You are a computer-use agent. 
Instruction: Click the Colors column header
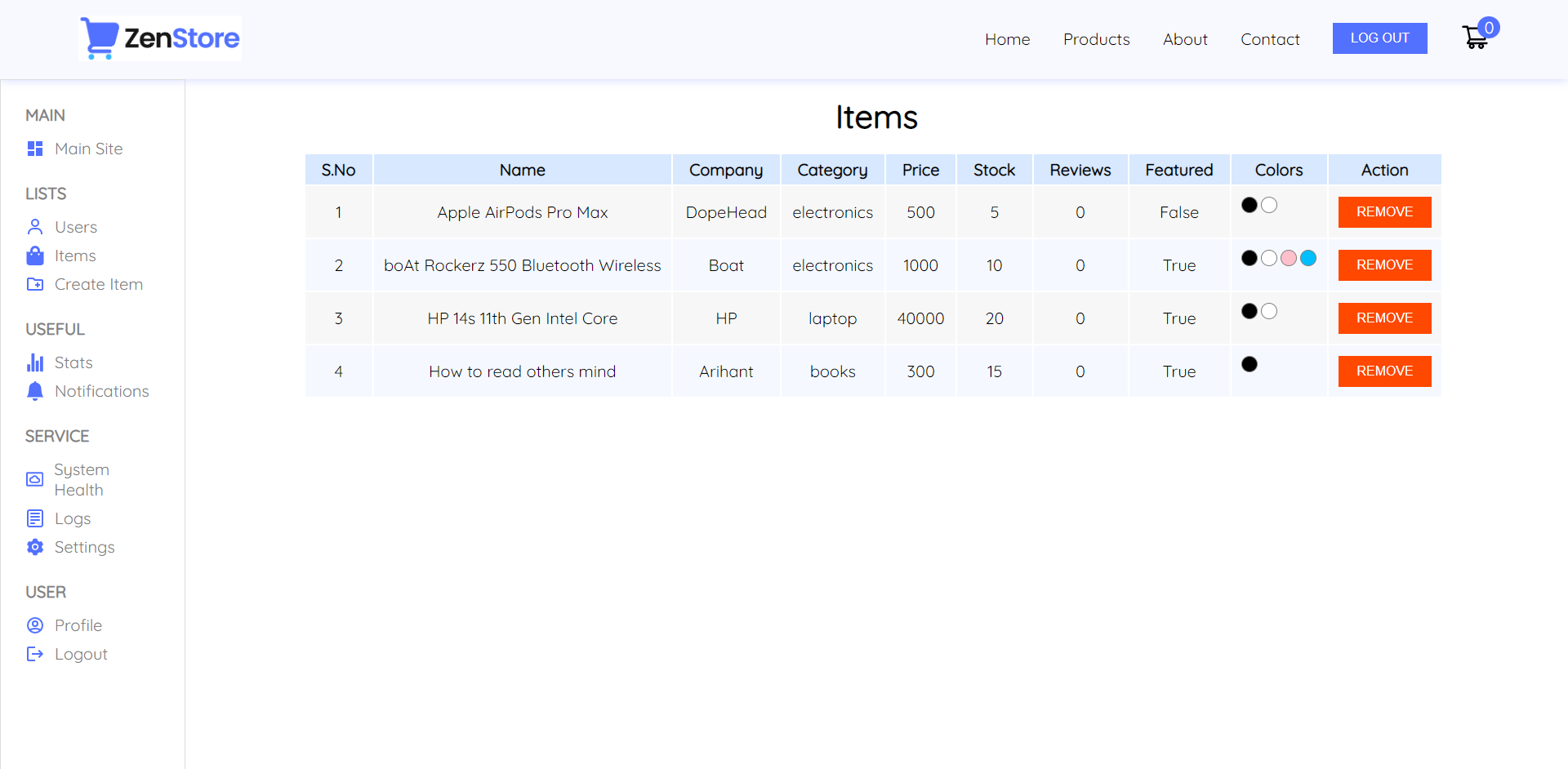pyautogui.click(x=1279, y=170)
